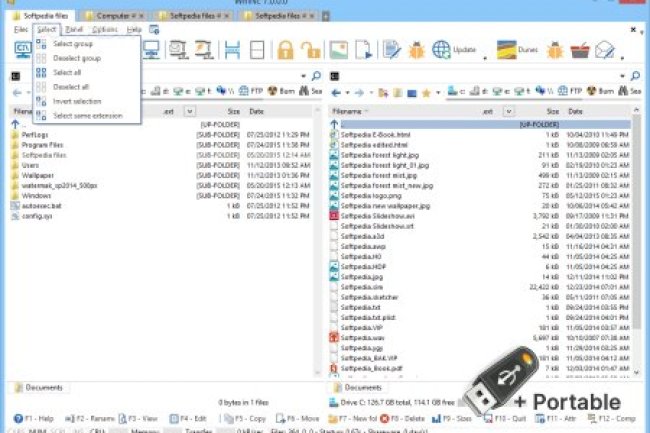Click the envelope with pen mail icon
Viewport: 650px width, 433px height.
pyautogui.click(x=605, y=50)
